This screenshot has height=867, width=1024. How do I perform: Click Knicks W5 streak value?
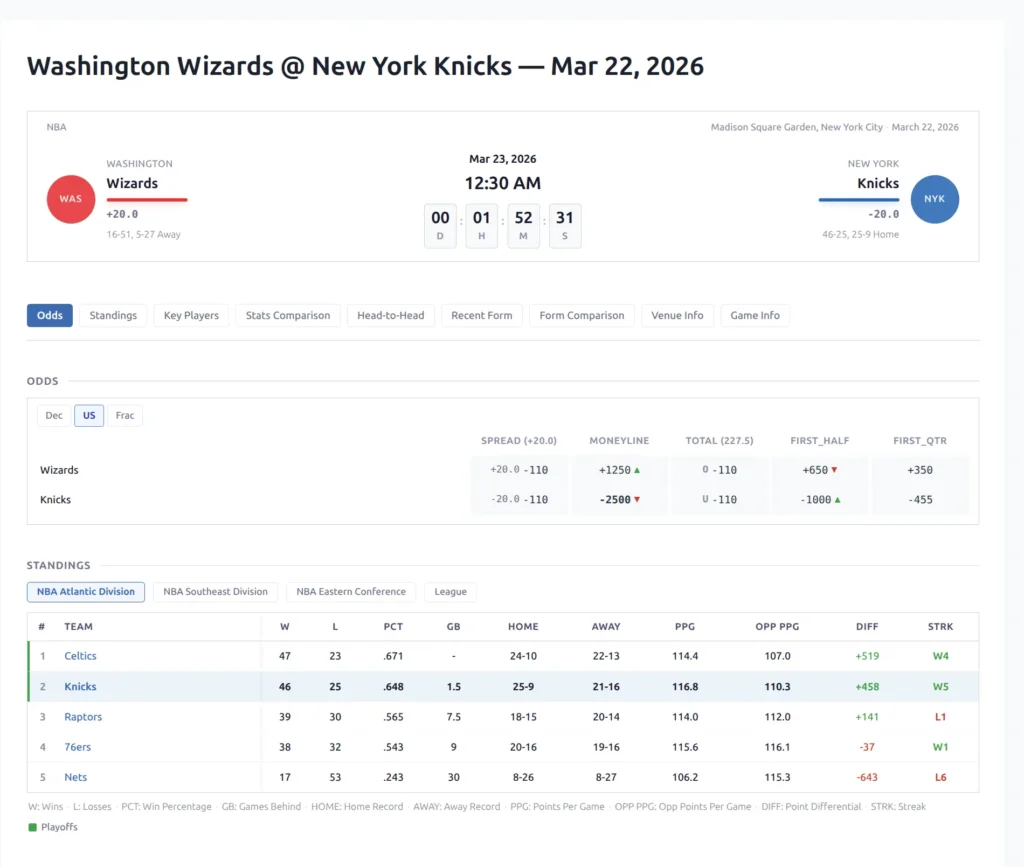coord(940,687)
